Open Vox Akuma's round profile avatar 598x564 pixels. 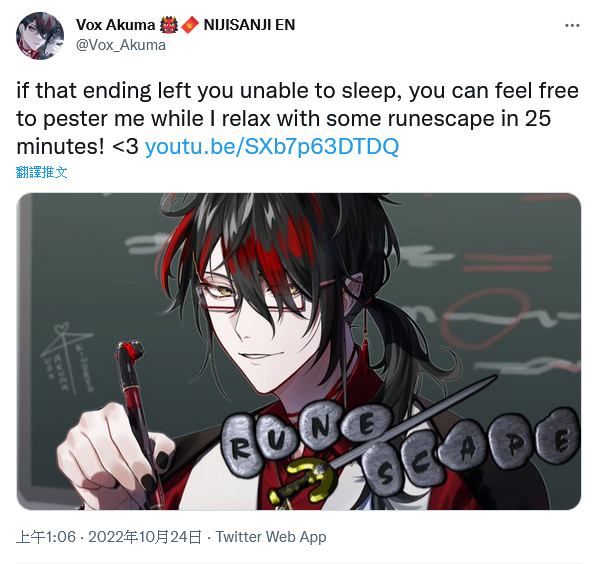40,36
